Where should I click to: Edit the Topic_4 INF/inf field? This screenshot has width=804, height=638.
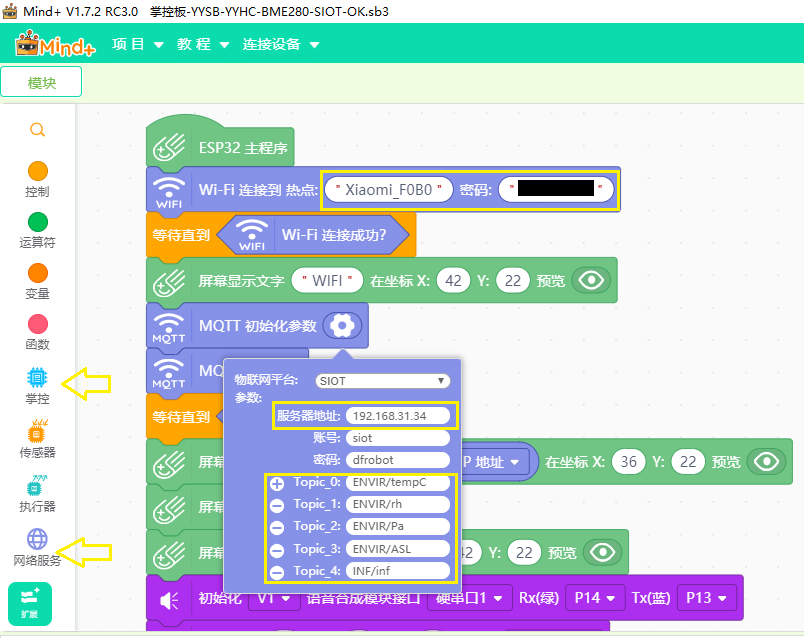398,571
